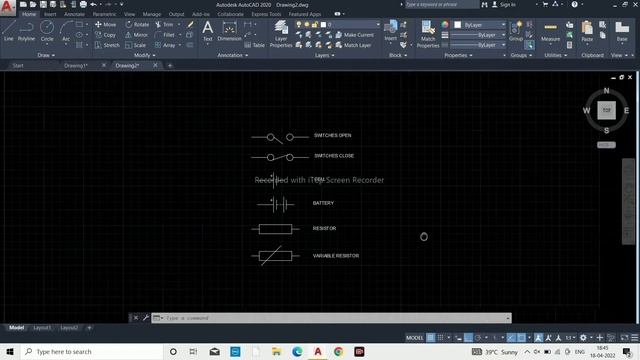This screenshot has width=640, height=360.
Task: Expand the Annotation panel
Action: click(233, 55)
